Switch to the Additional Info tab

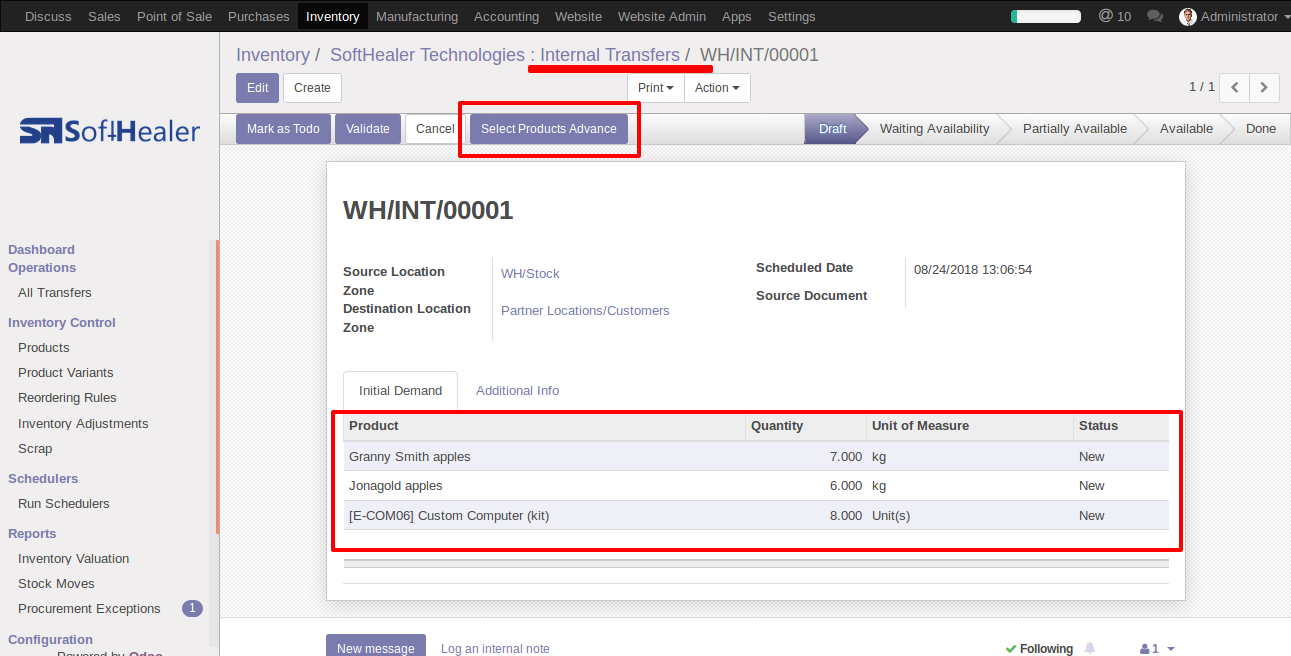tap(517, 391)
